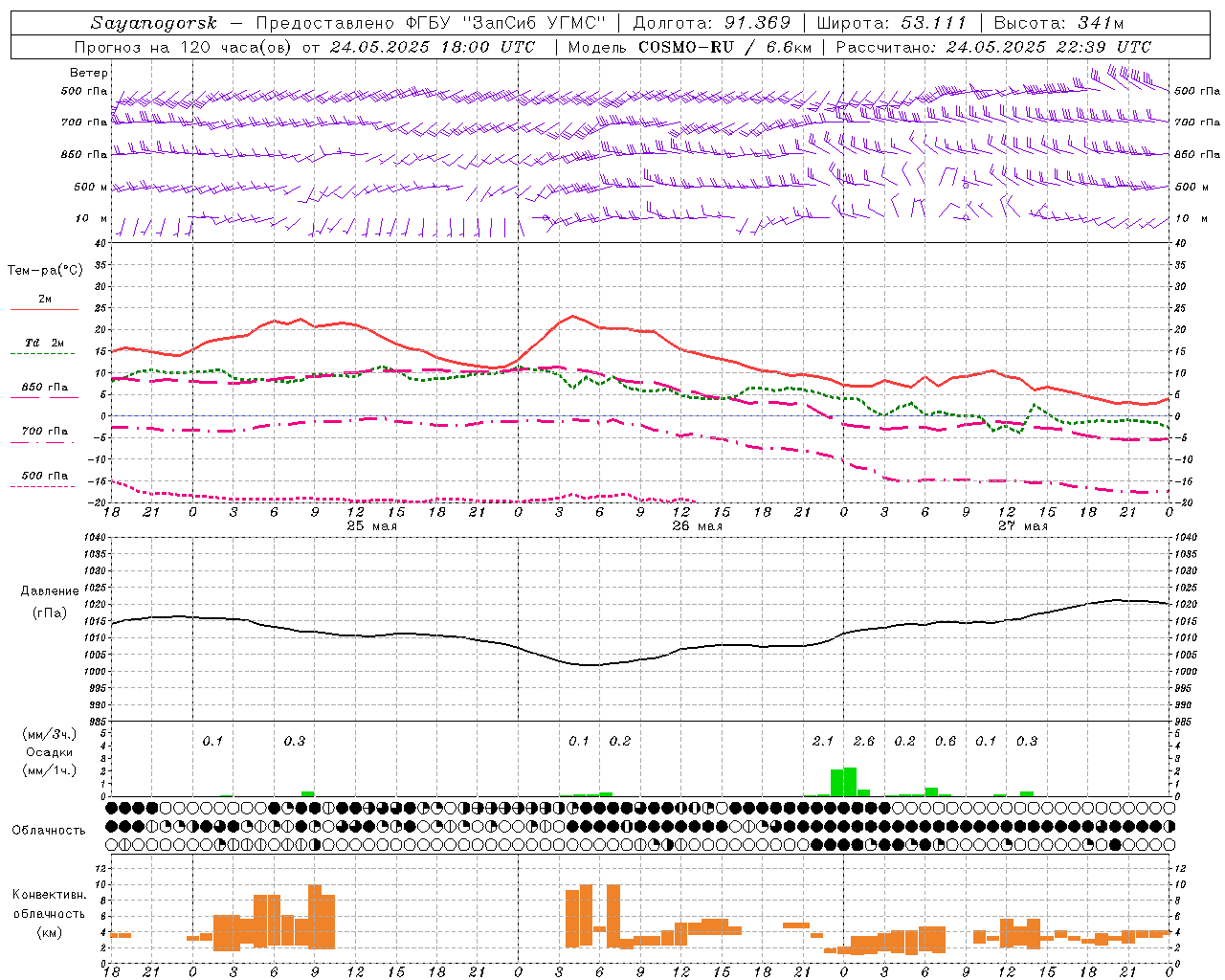Select the "27 мая" date label
Viewport: 1225px width, 980px height.
tap(1022, 526)
